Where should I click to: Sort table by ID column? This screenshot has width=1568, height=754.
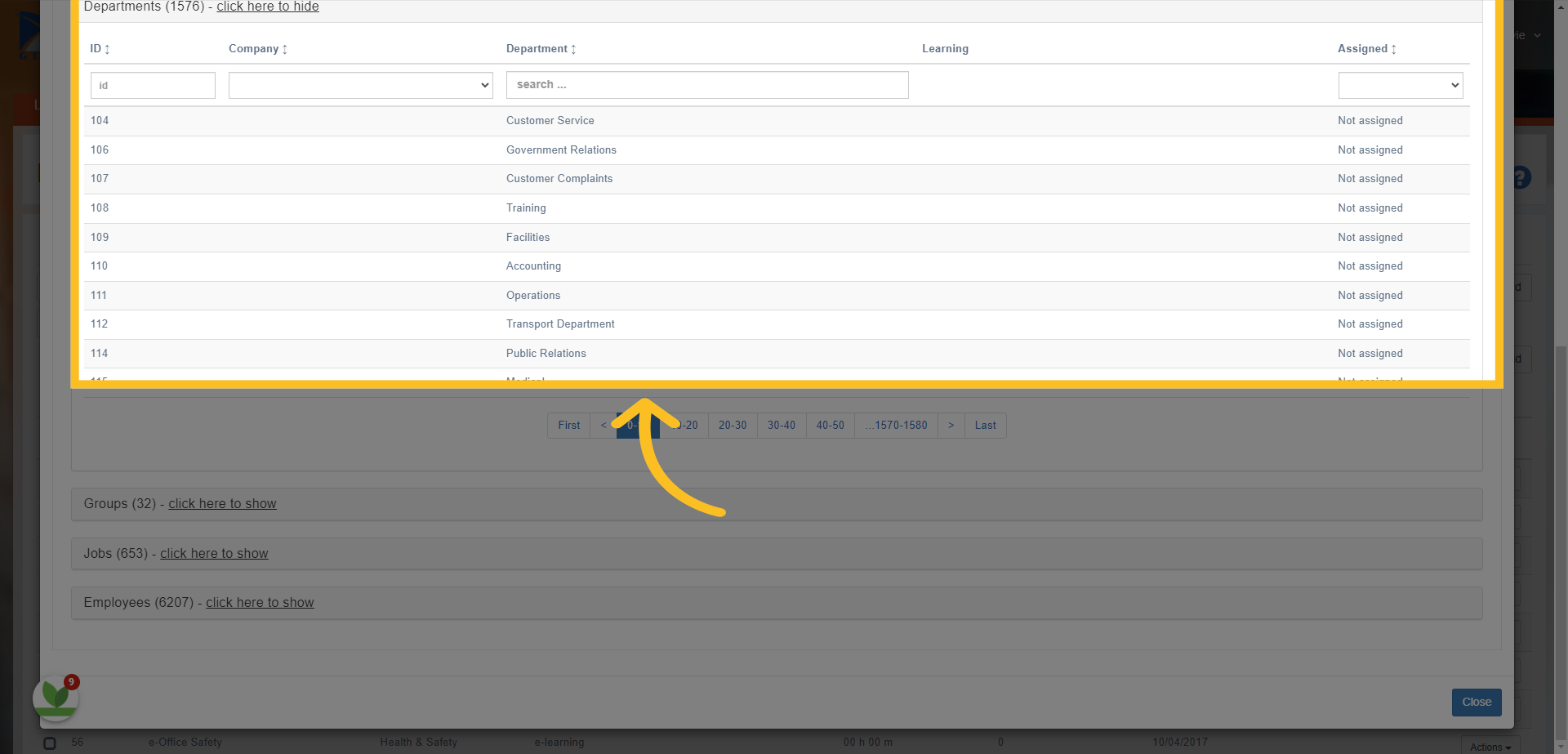tap(100, 49)
